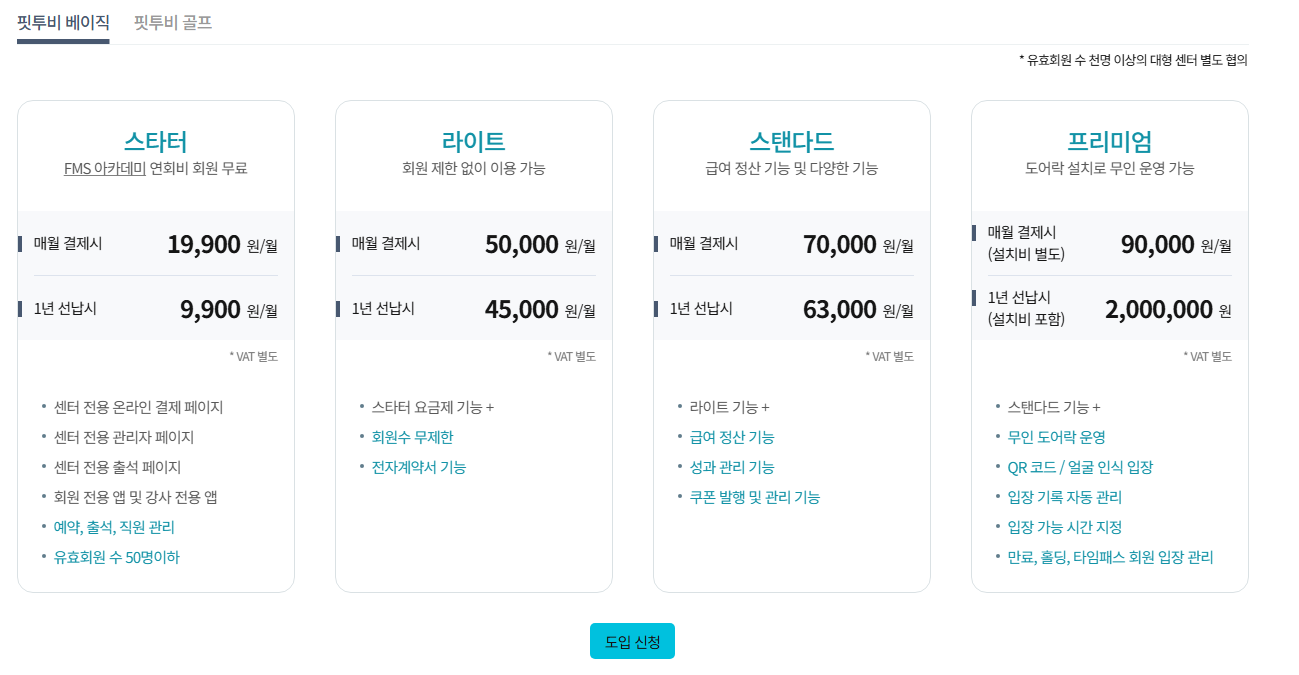Click the 45,000 원/월 yearly prepay price
This screenshot has height=675, width=1299.
(540, 309)
